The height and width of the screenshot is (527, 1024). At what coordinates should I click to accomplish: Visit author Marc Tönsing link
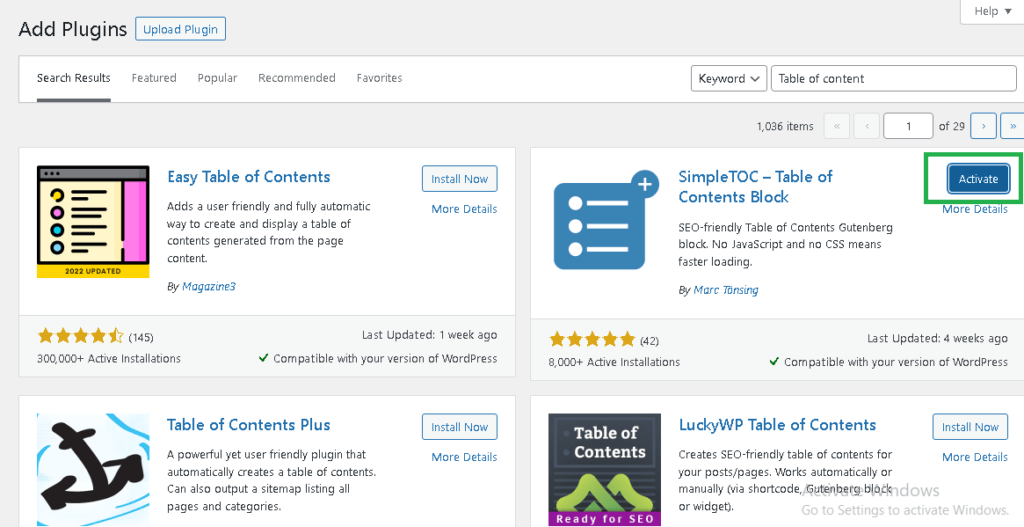[726, 289]
